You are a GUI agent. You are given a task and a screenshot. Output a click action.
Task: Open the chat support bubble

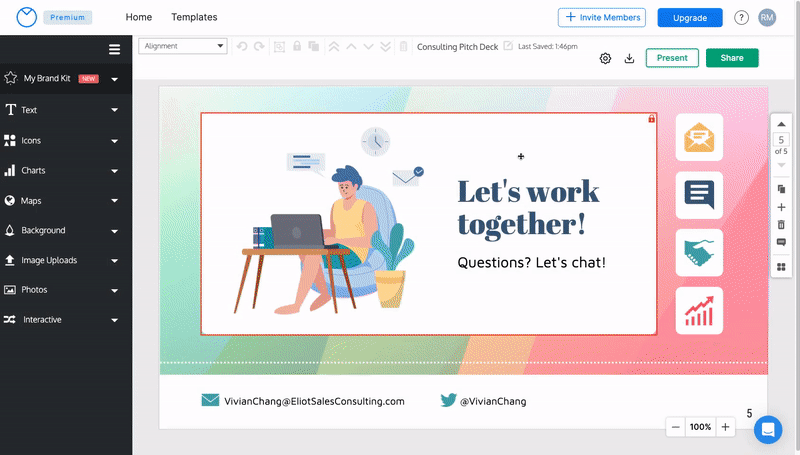click(768, 429)
